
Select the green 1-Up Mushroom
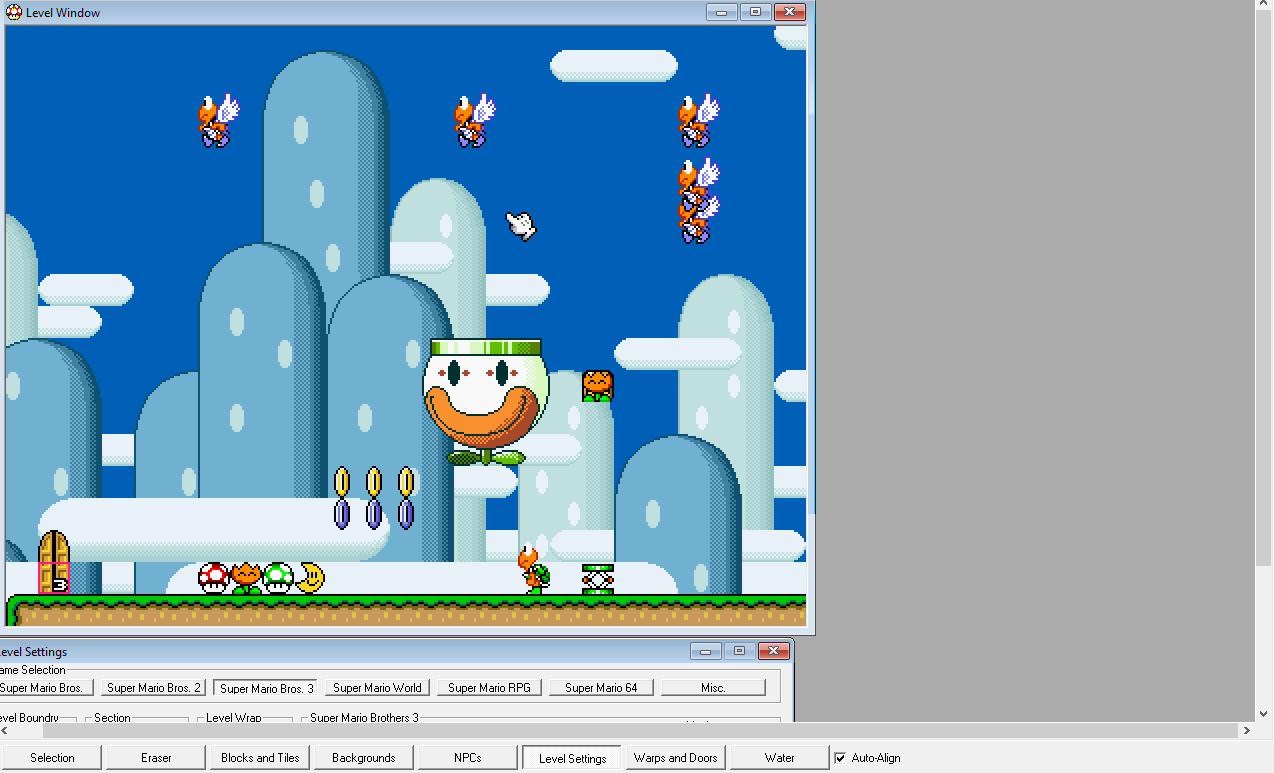tap(278, 578)
